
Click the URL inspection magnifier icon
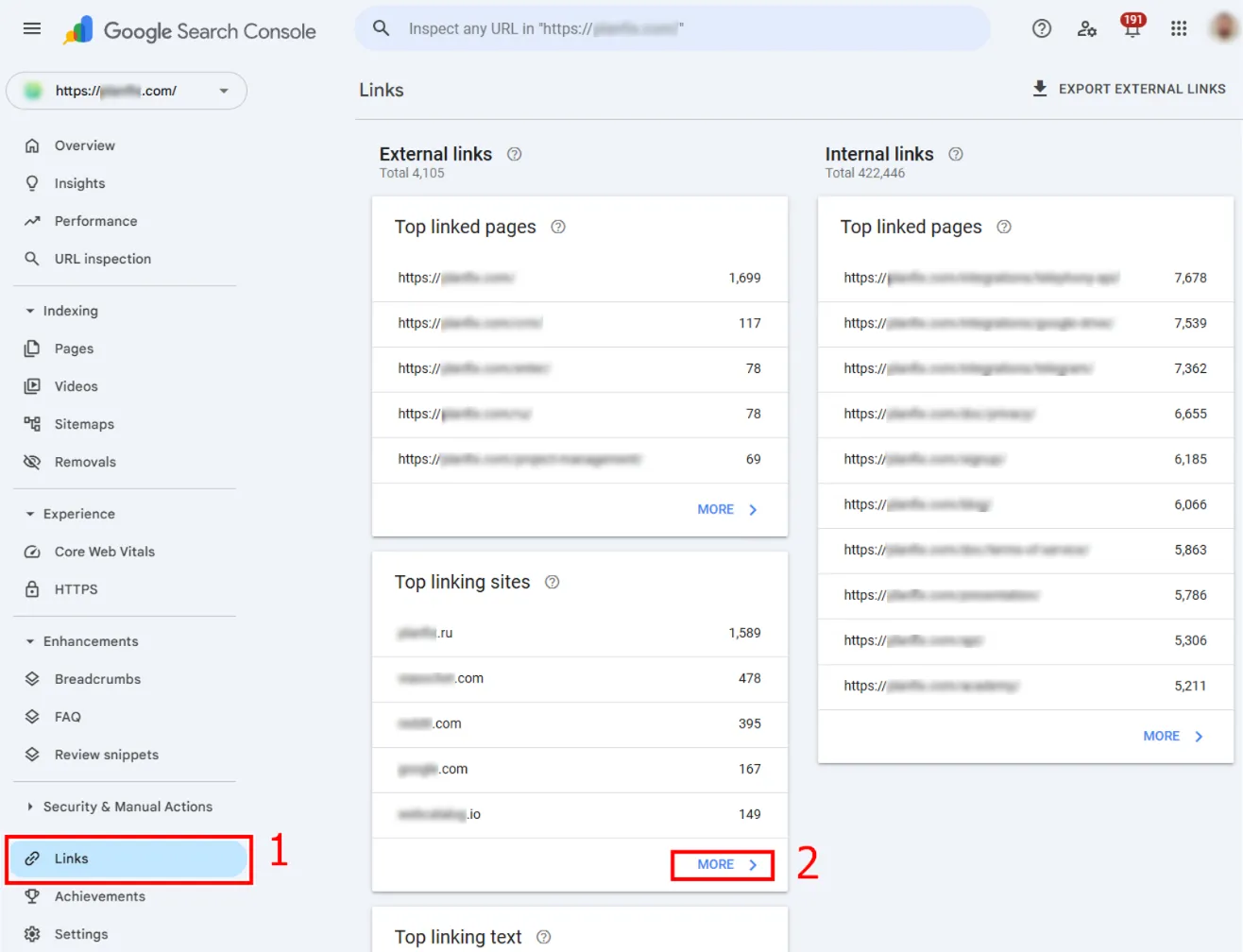coord(32,259)
